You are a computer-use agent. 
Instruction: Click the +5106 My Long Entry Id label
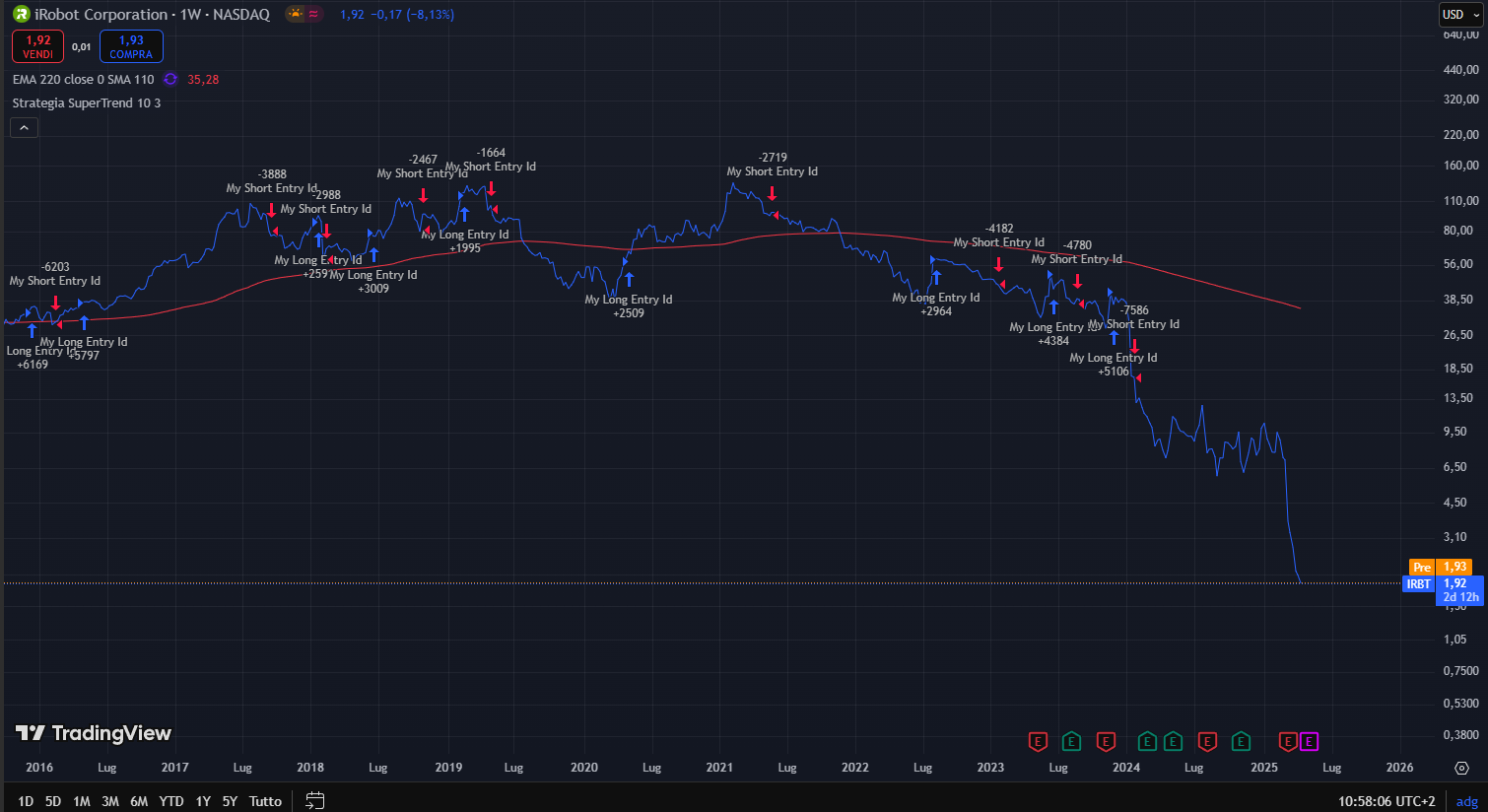(x=1114, y=365)
